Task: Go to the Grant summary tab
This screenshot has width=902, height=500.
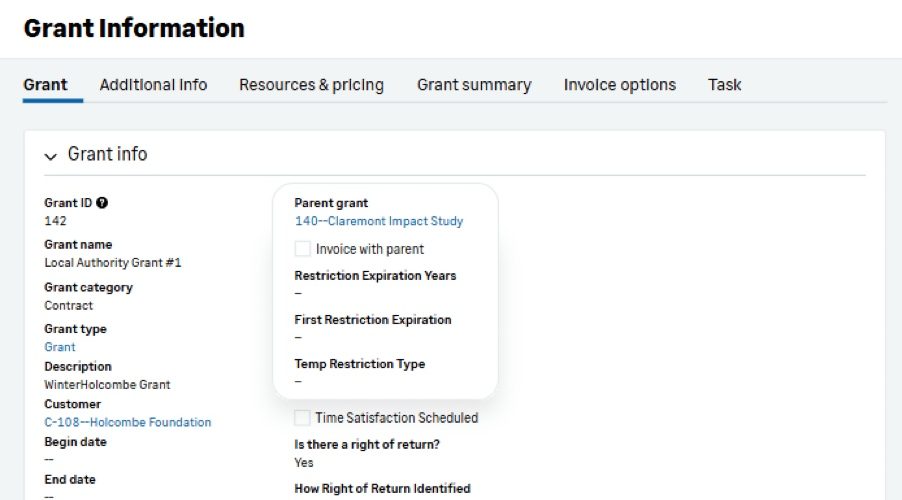Action: [x=474, y=85]
